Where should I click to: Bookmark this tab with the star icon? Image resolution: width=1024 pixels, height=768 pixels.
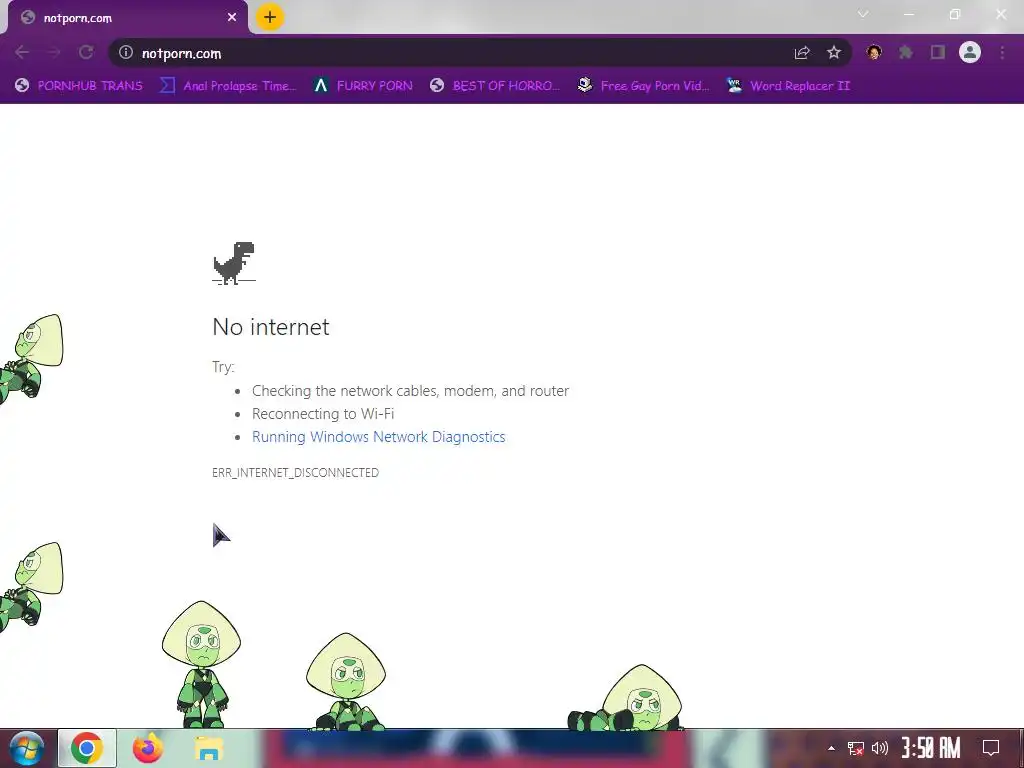pyautogui.click(x=834, y=53)
